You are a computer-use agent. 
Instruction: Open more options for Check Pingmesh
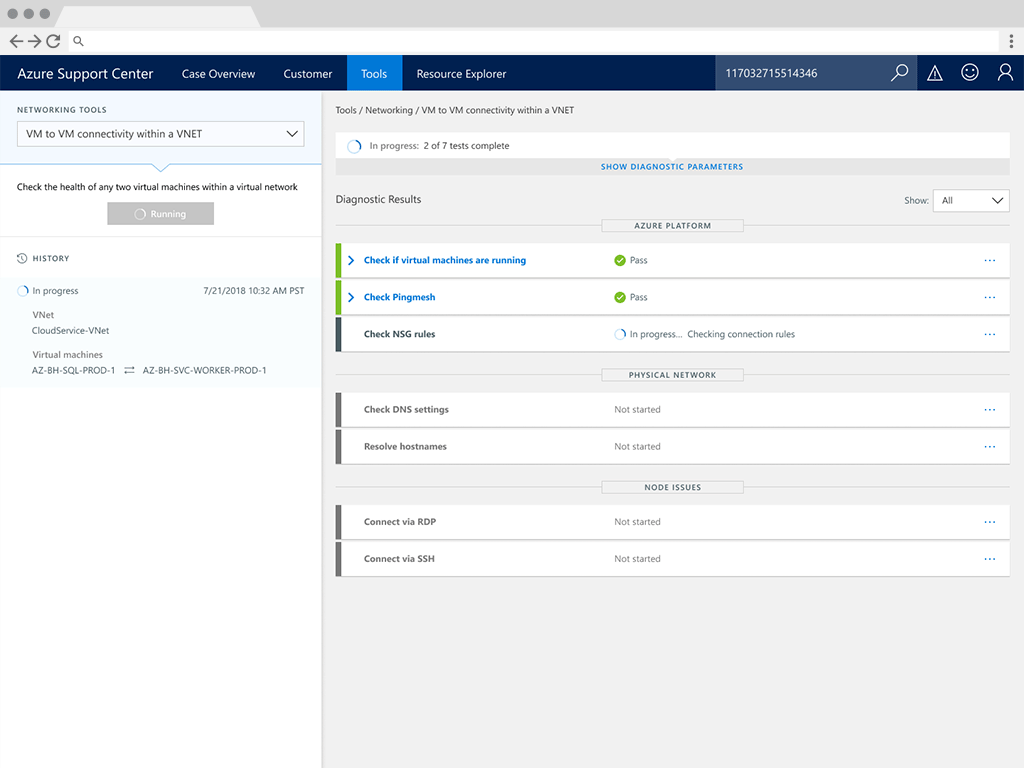(989, 298)
